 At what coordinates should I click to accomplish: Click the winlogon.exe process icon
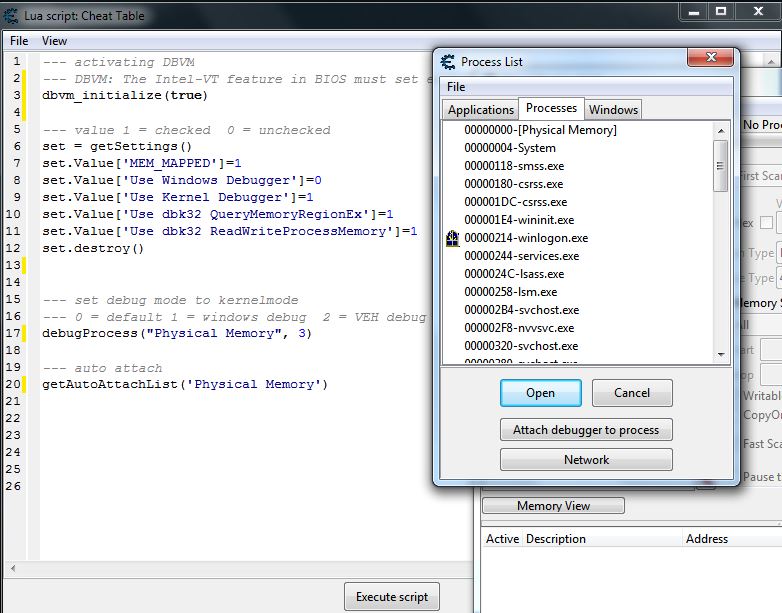tap(453, 238)
